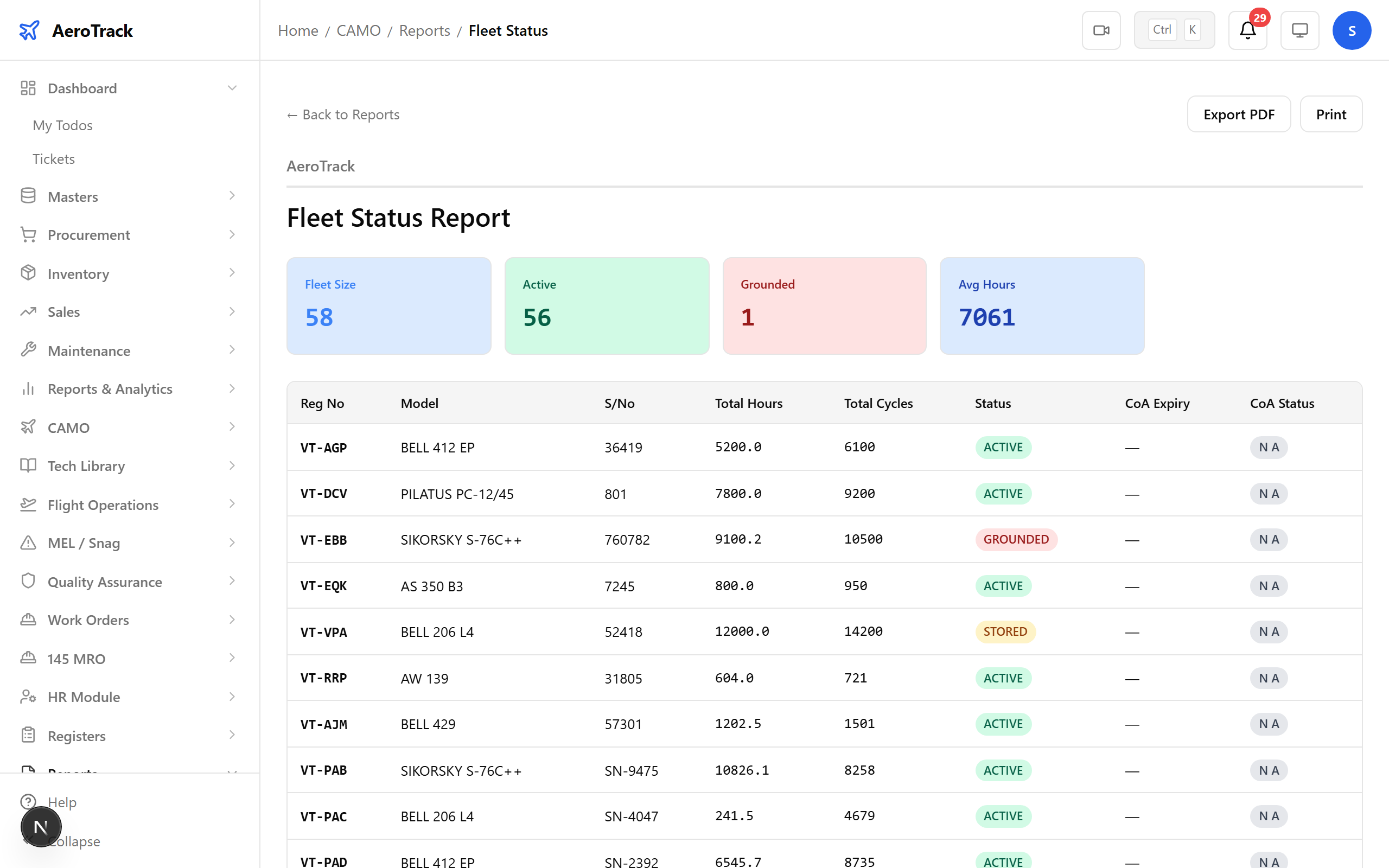Open the Ctrl K search field
The height and width of the screenshot is (868, 1389).
(x=1174, y=29)
